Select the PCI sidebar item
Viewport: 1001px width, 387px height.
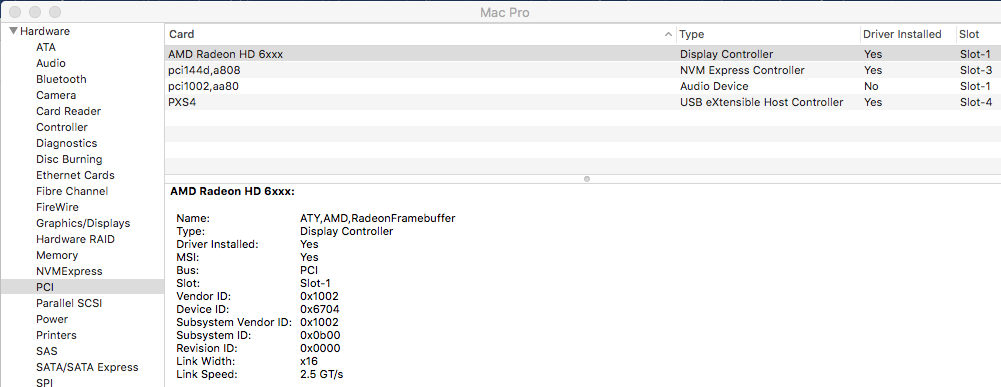pyautogui.click(x=82, y=287)
